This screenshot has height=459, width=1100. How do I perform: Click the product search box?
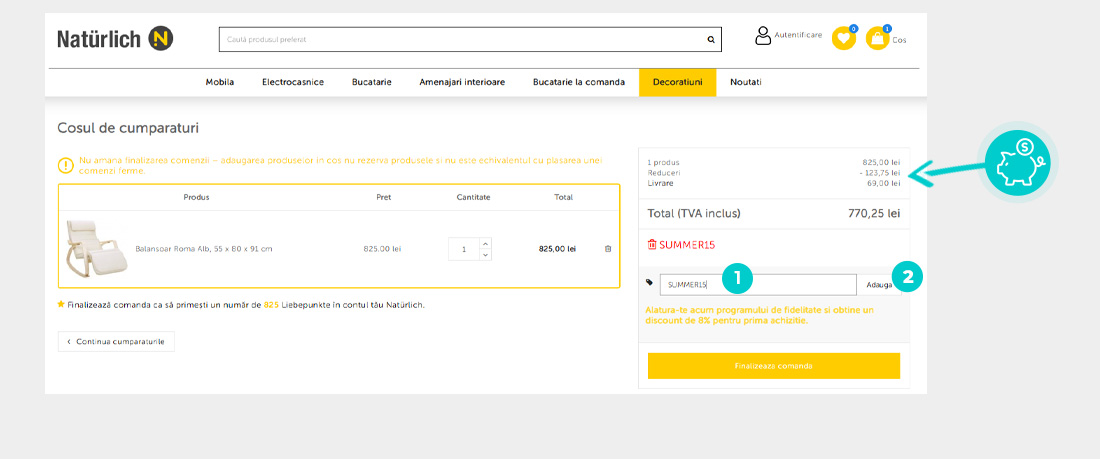coord(460,40)
